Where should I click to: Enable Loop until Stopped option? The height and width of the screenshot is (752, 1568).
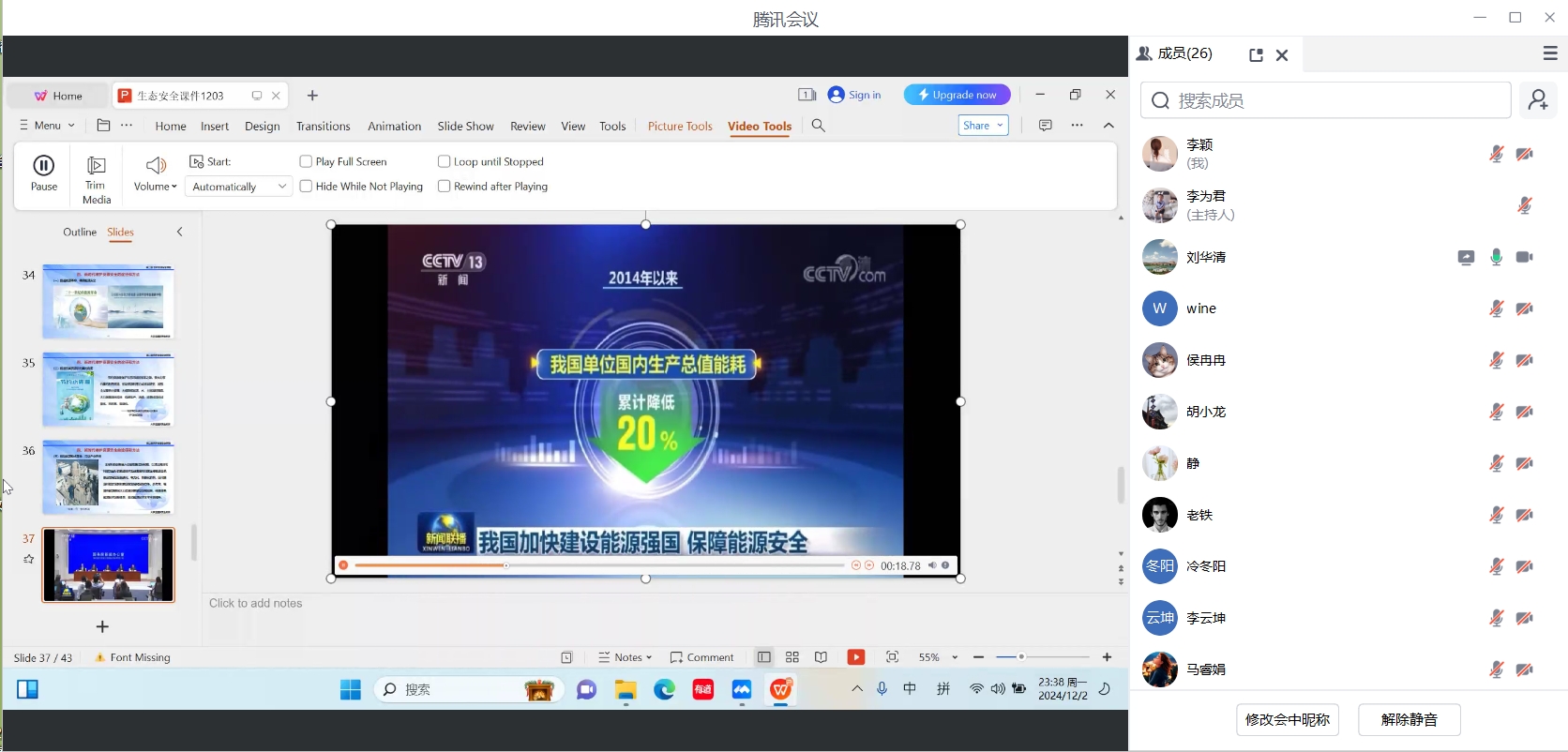[x=444, y=161]
